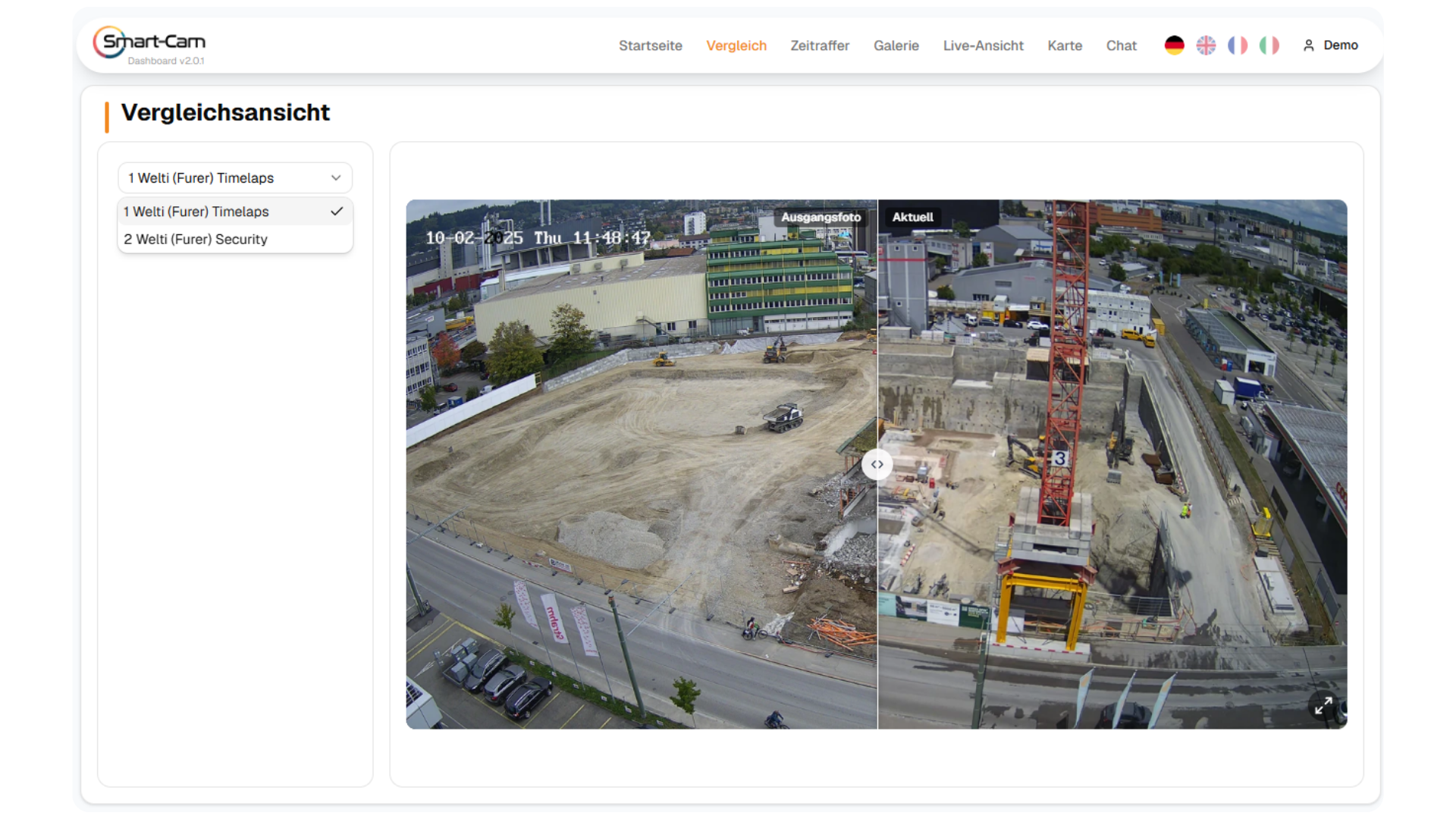Viewport: 1456px width, 819px height.
Task: Click the Vergleichsansicht heading
Action: [225, 112]
